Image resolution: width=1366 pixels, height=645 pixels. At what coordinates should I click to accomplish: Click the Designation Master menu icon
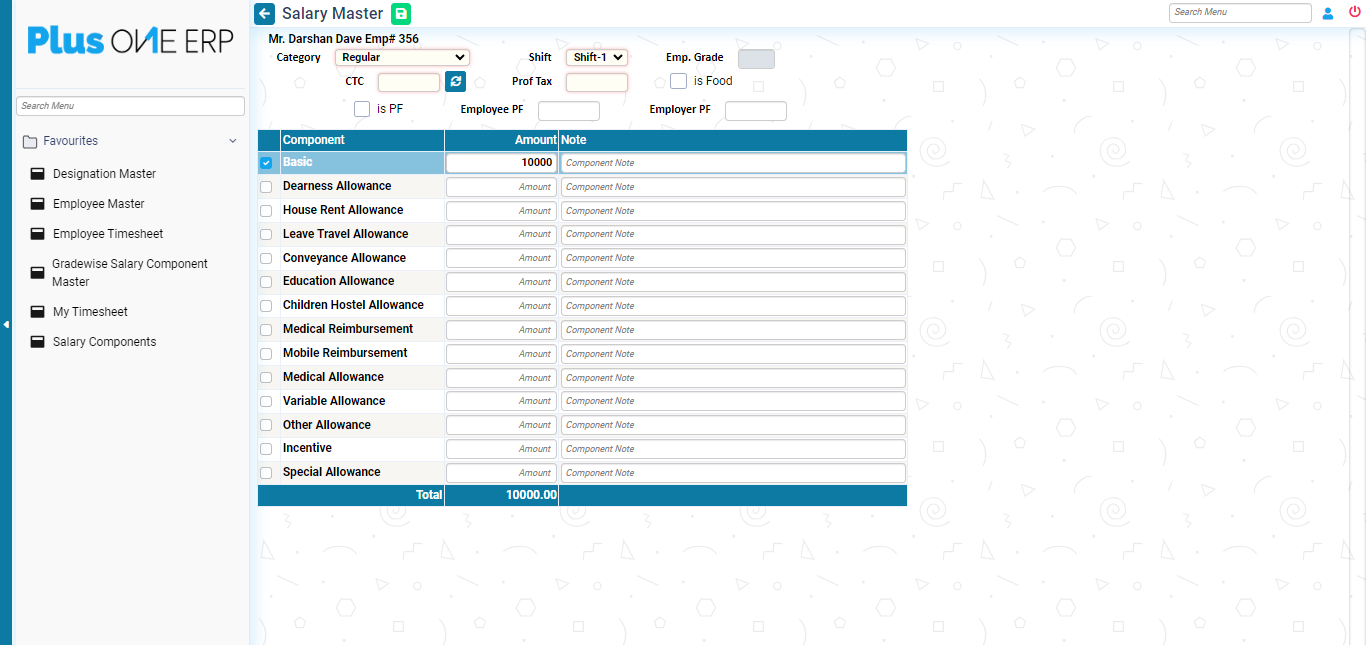[x=37, y=174]
